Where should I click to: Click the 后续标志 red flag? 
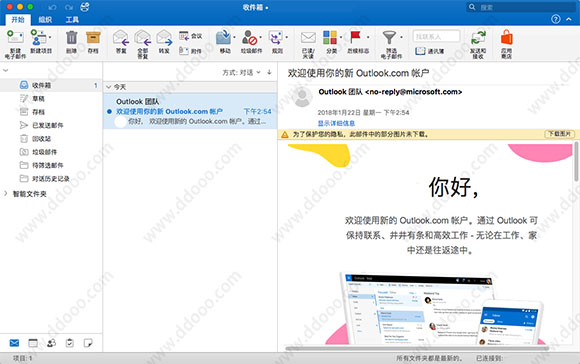point(355,37)
